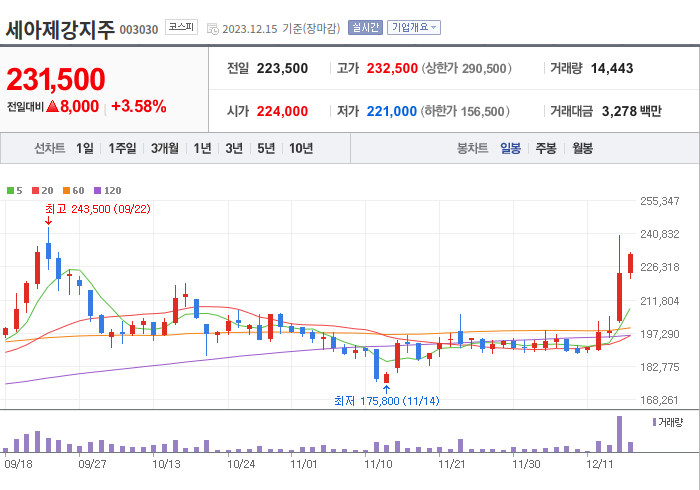Screen dimensions: 700x490
Task: Click the orange 60-day moving average swatch
Action: [x=67, y=191]
